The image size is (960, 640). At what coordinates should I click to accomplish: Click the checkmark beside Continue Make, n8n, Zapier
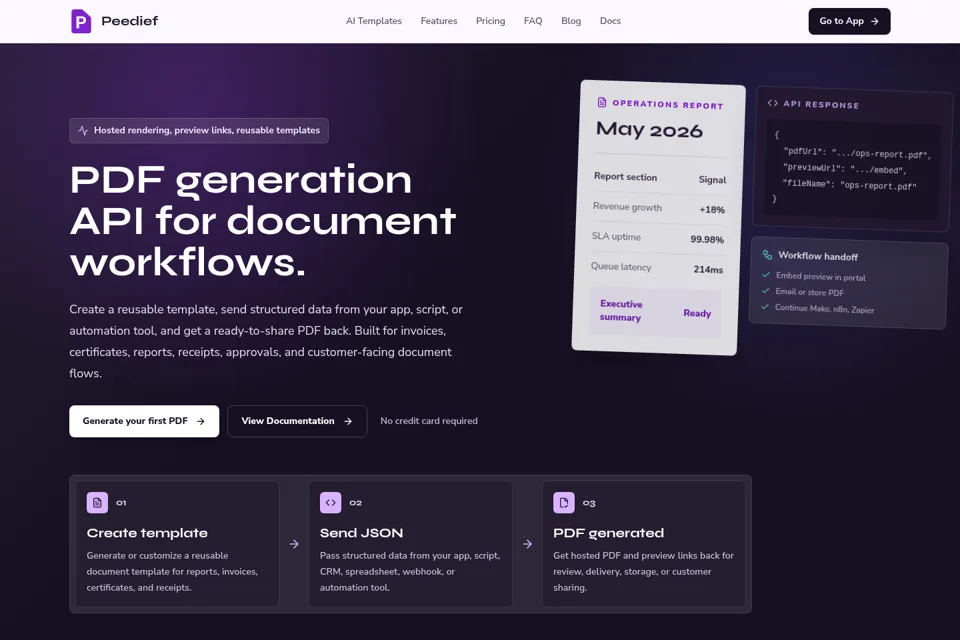pos(765,307)
